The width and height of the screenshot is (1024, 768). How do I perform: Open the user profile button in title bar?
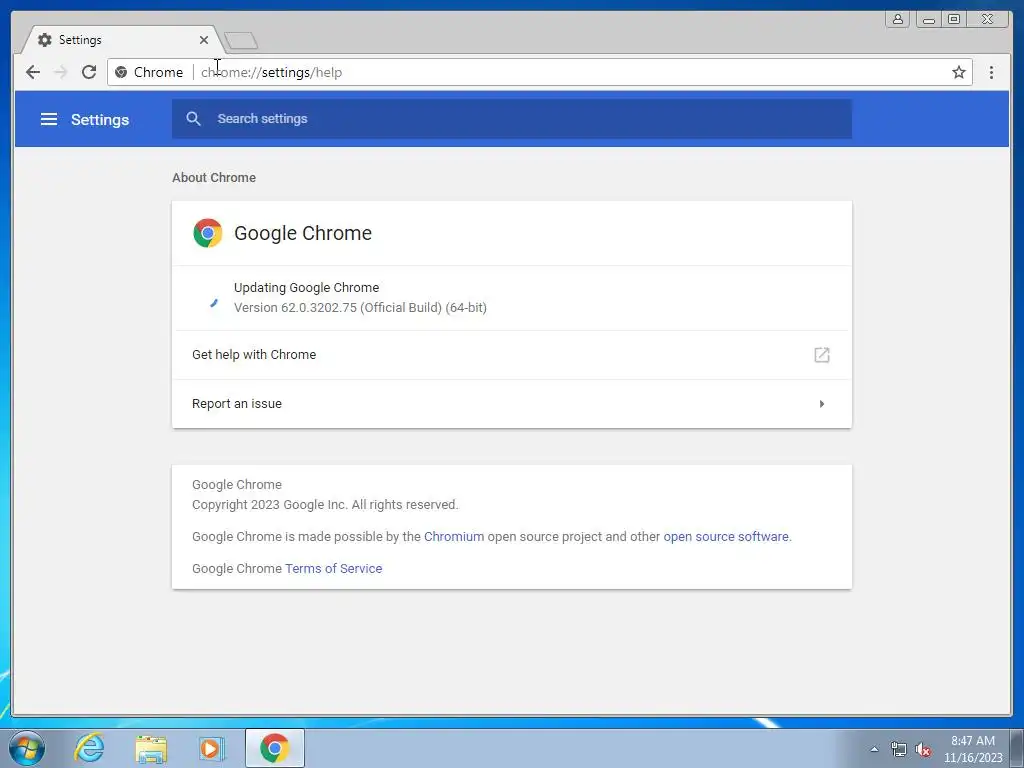(898, 19)
